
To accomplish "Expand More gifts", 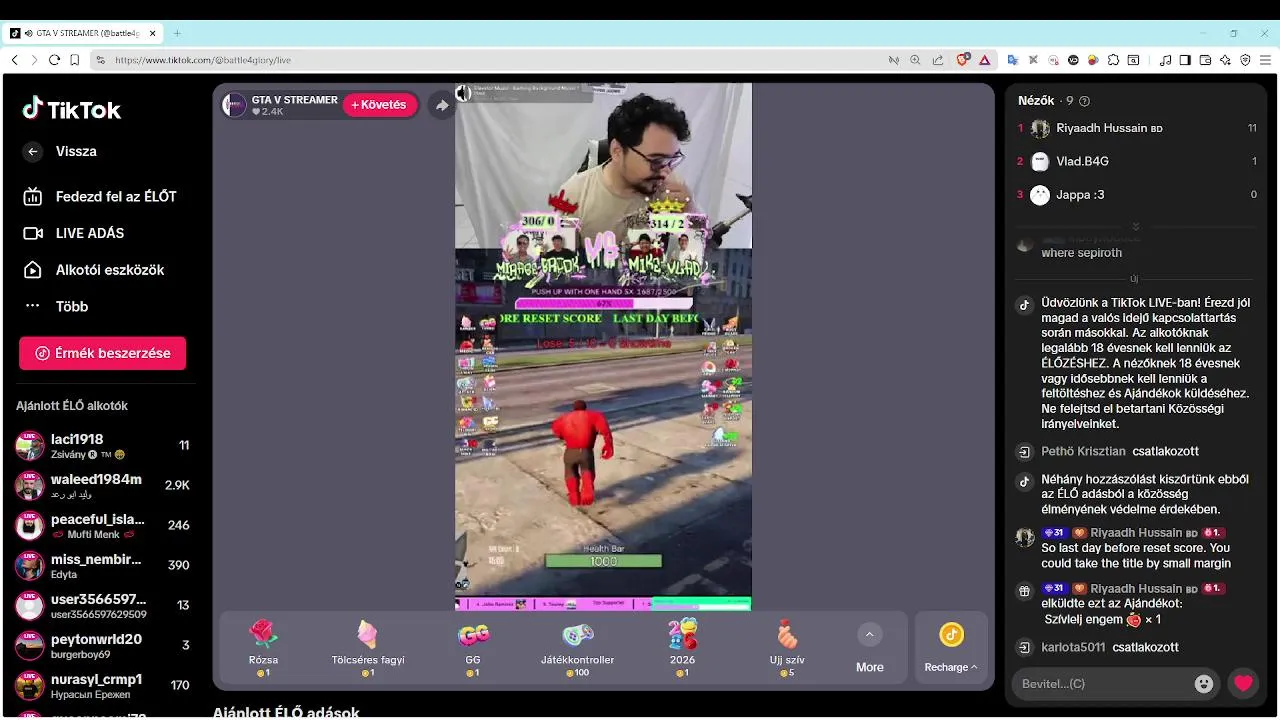I will (869, 648).
